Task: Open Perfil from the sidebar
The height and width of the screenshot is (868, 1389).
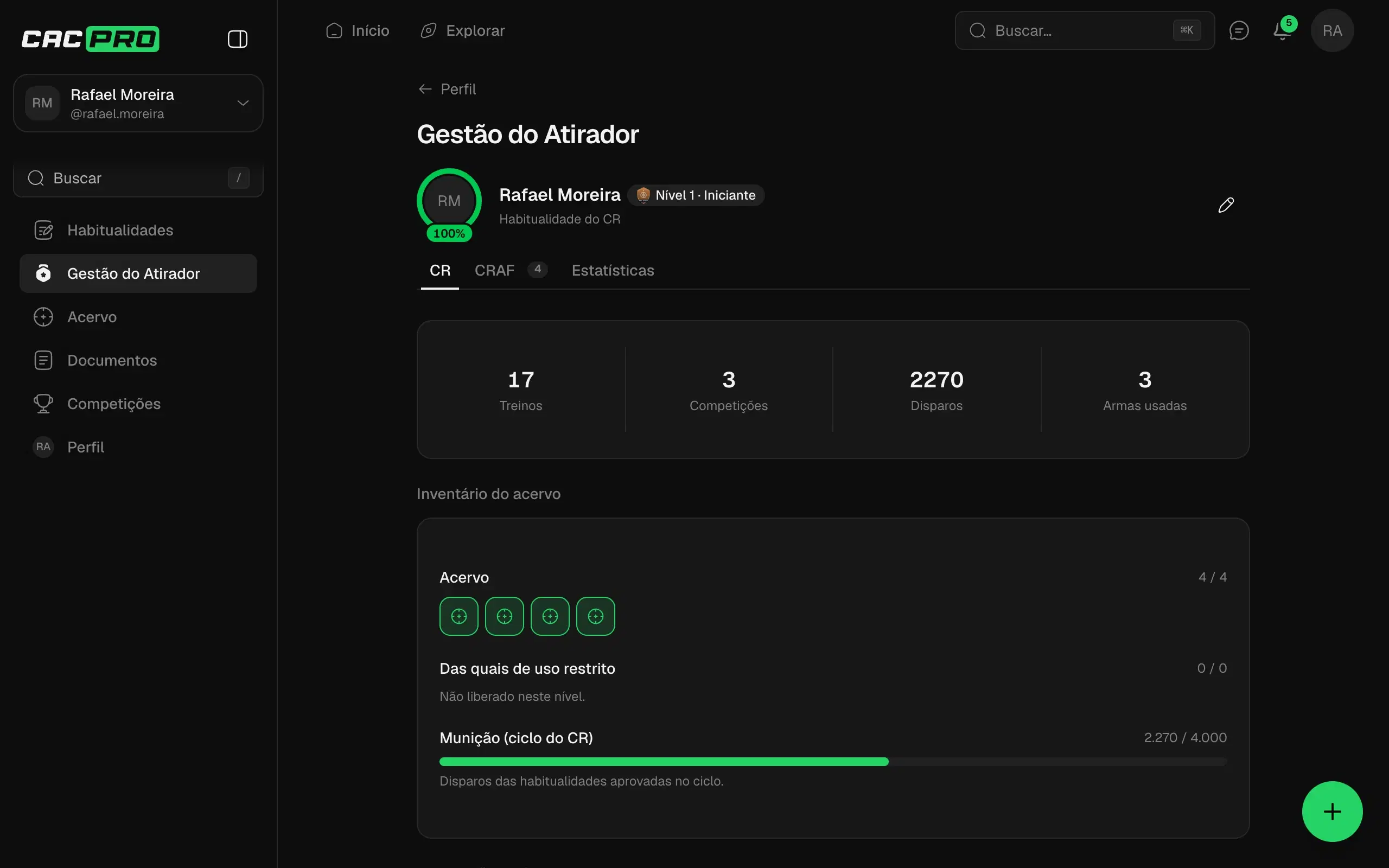Action: tap(138, 447)
